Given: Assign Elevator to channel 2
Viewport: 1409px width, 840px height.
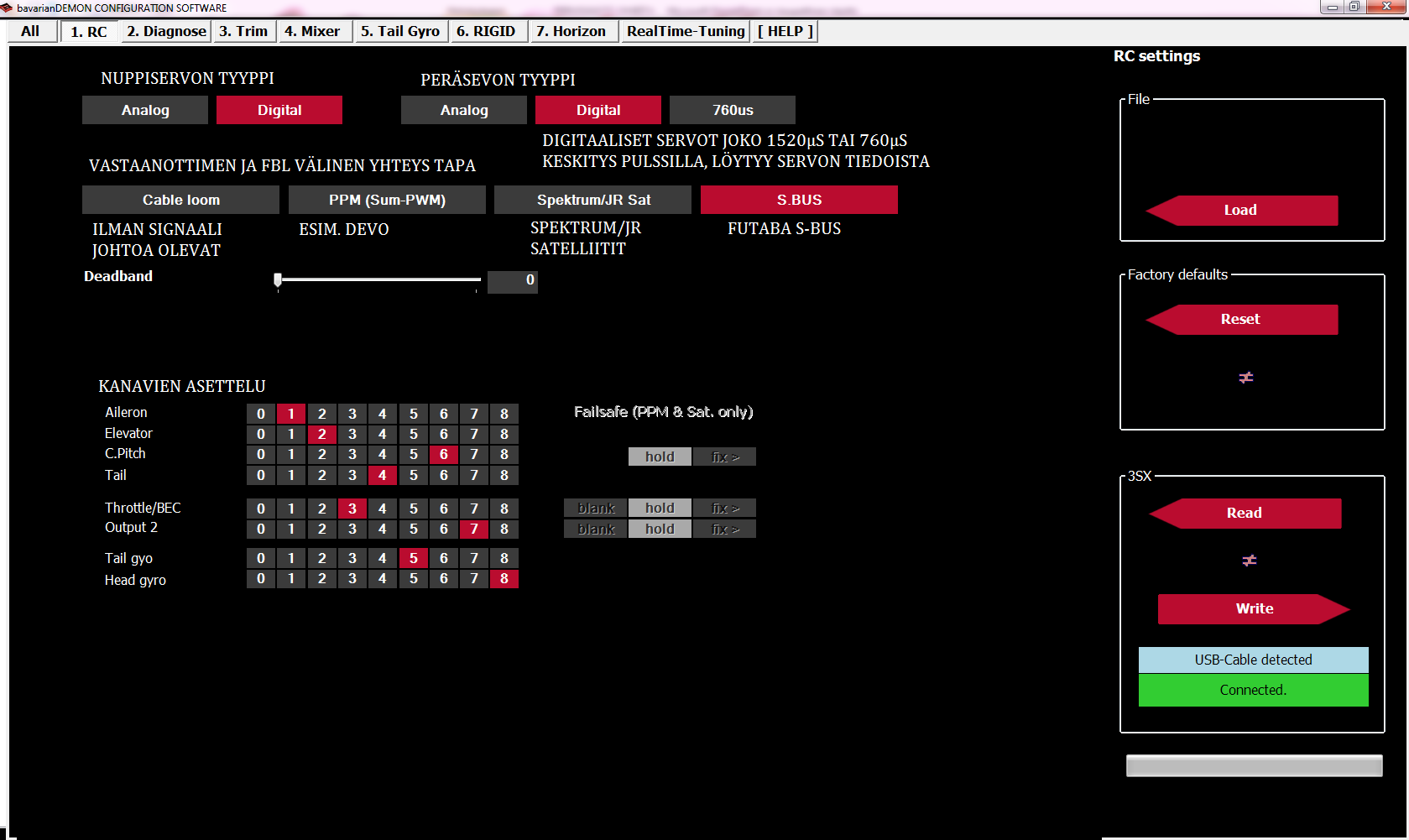Looking at the screenshot, I should click(x=321, y=434).
